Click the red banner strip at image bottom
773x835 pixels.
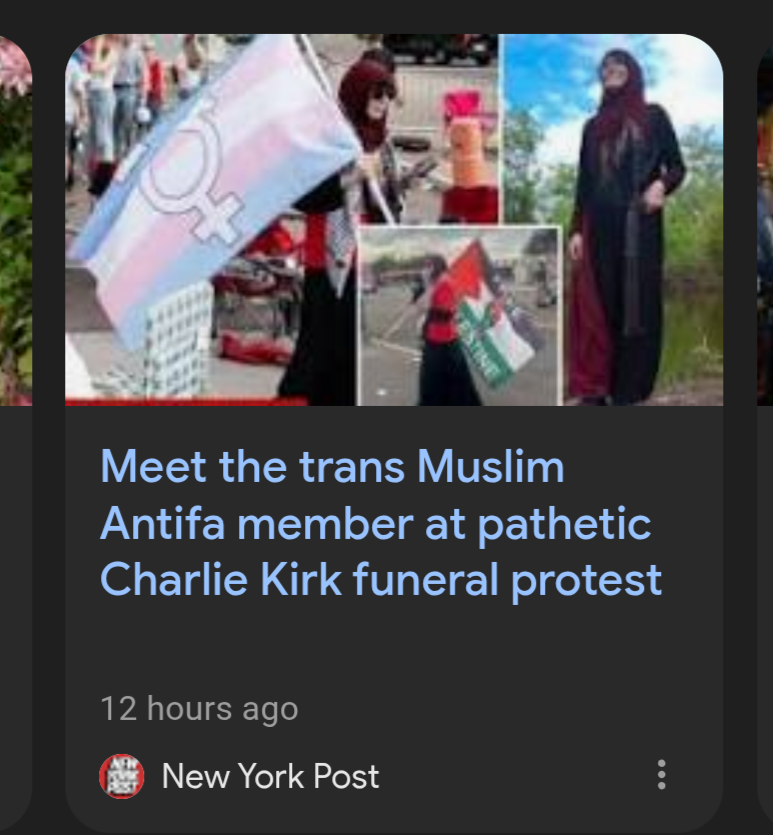tap(186, 401)
